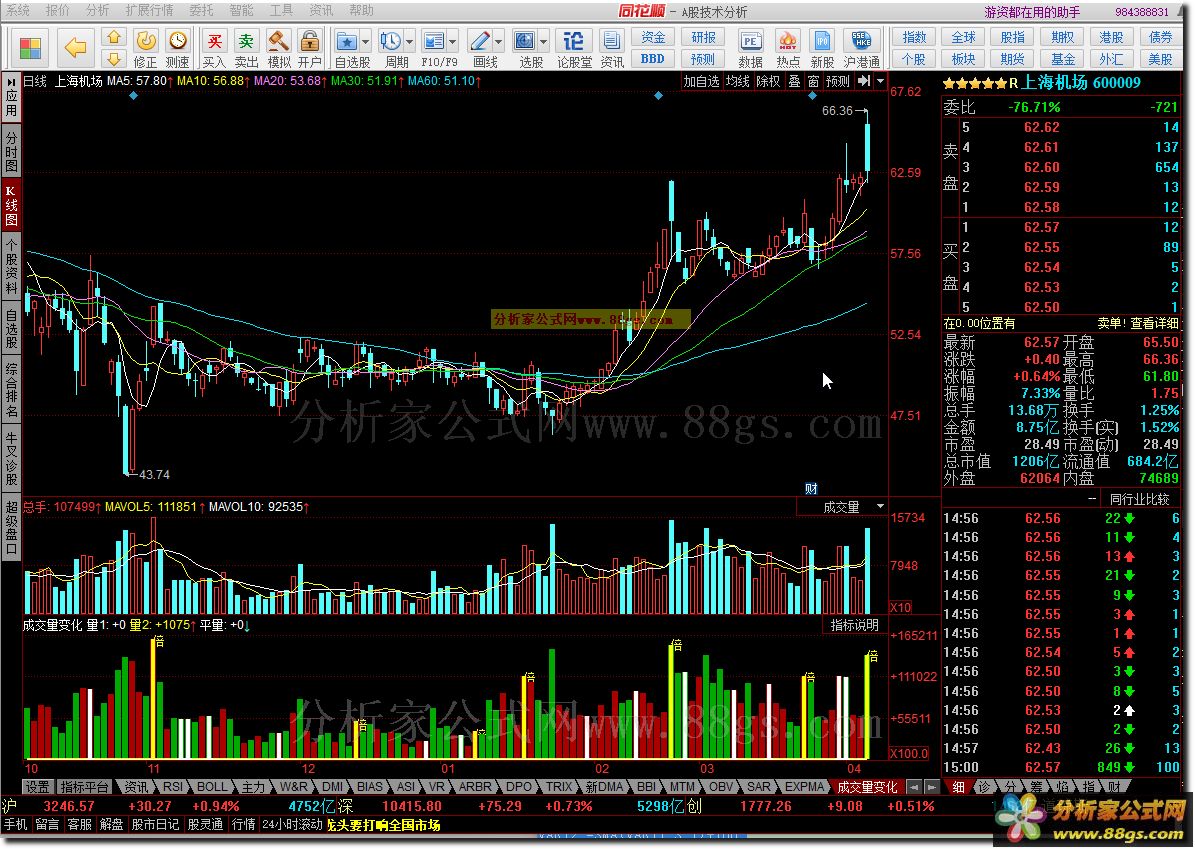Click the collapse icon above 应用 sidebar

[11, 81]
